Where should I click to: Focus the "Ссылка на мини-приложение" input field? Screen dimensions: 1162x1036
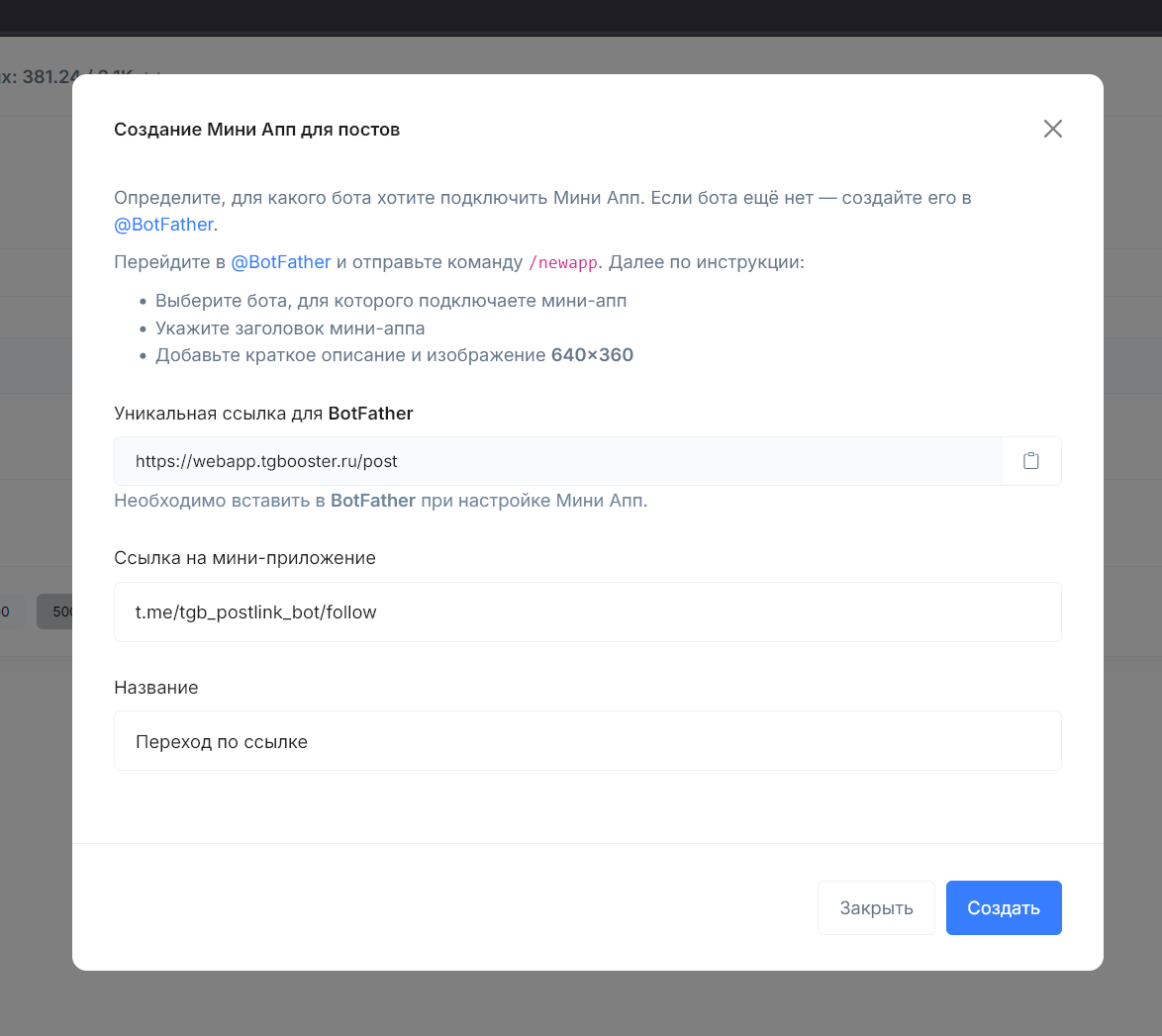[x=588, y=612]
